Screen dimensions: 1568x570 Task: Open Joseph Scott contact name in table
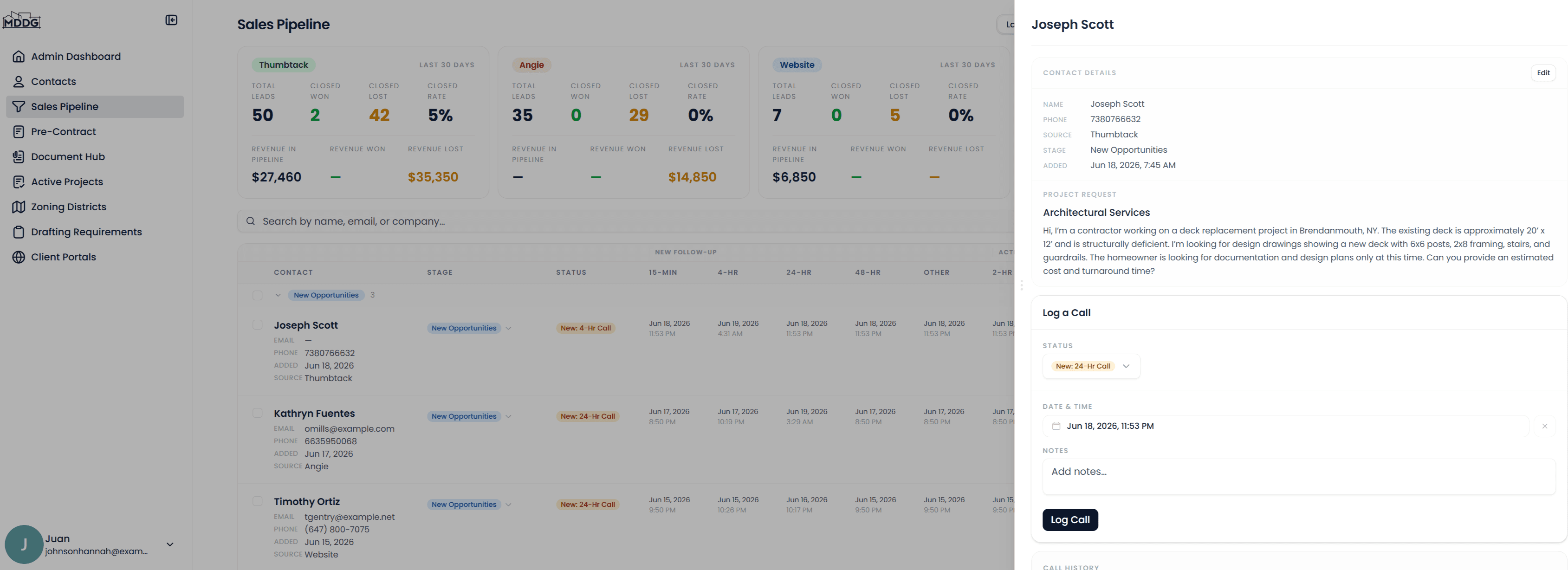(x=305, y=326)
